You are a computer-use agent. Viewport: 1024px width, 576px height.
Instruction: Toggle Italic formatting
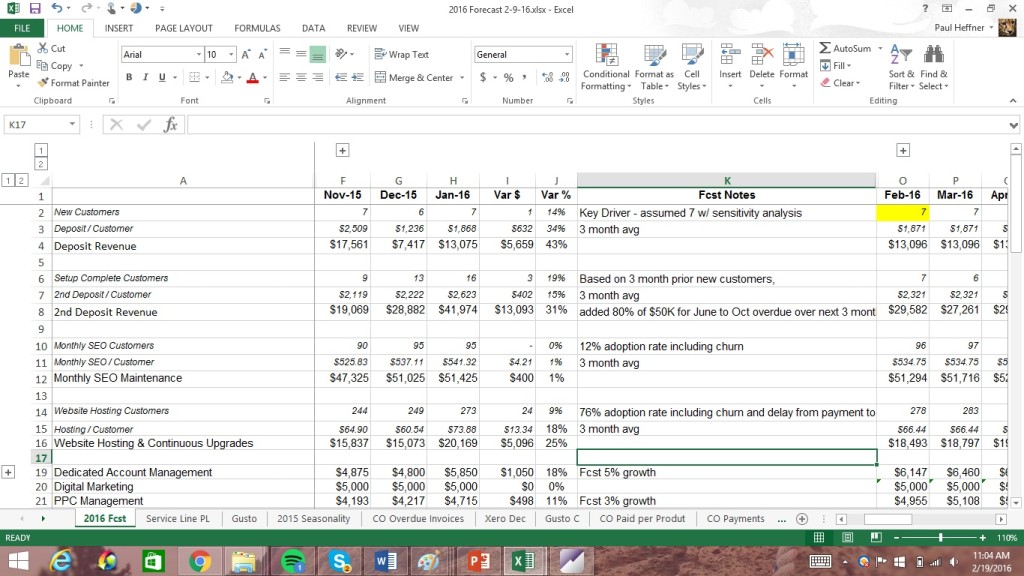tap(145, 77)
